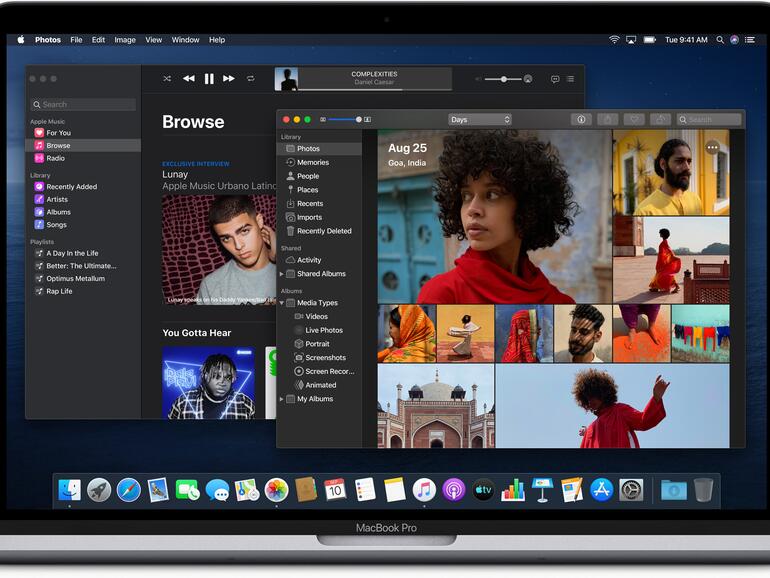
Task: Open the Help menu
Action: click(217, 40)
